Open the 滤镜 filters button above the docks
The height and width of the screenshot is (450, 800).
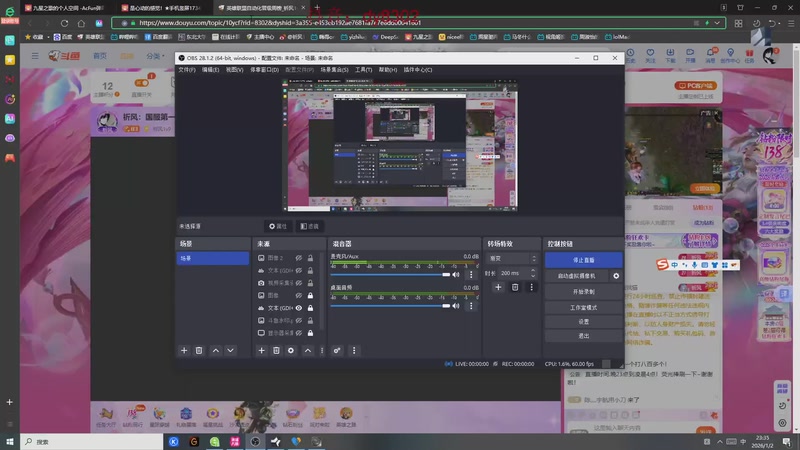tap(309, 226)
